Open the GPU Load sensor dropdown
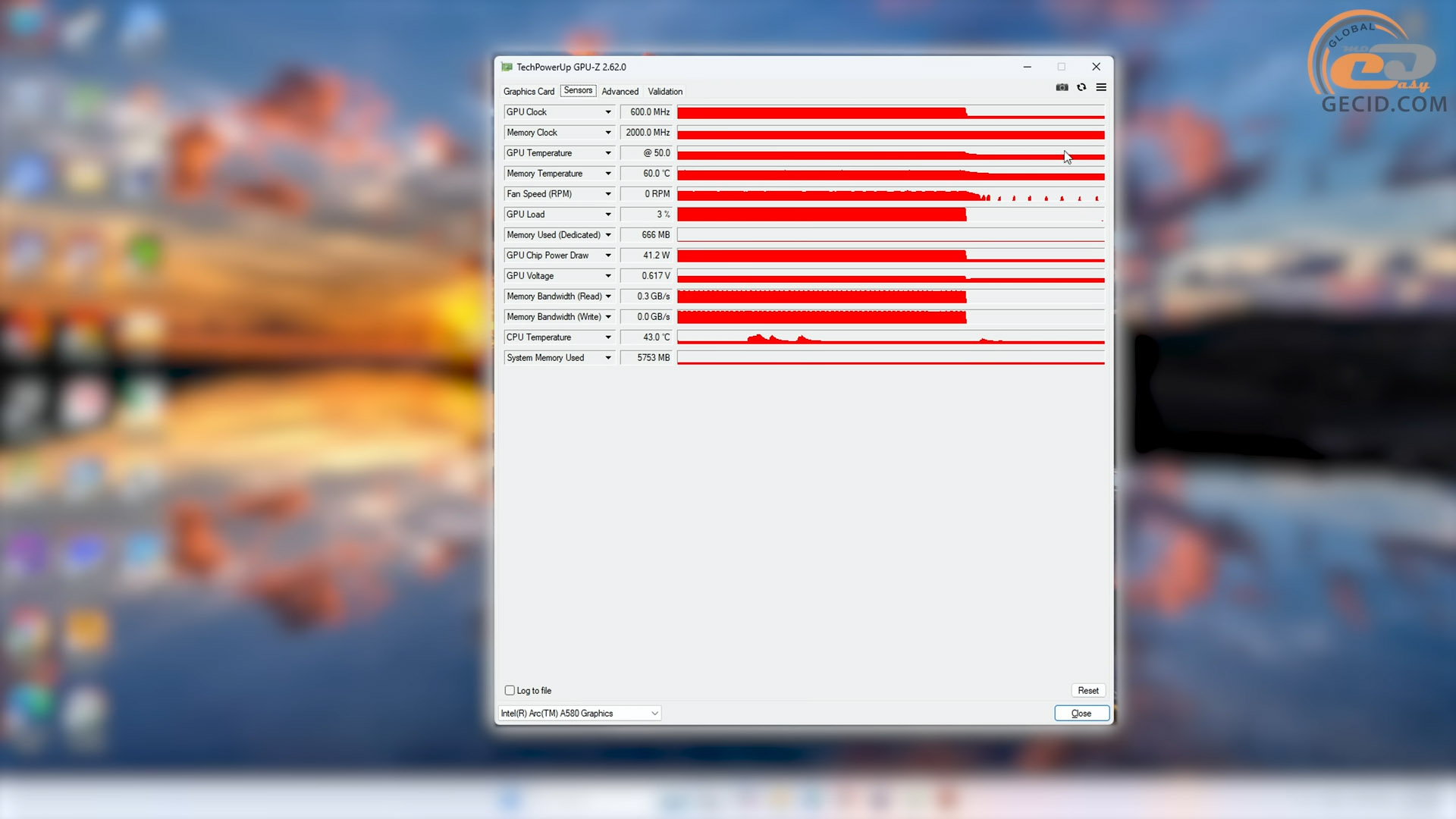This screenshot has width=1456, height=819. pos(608,214)
